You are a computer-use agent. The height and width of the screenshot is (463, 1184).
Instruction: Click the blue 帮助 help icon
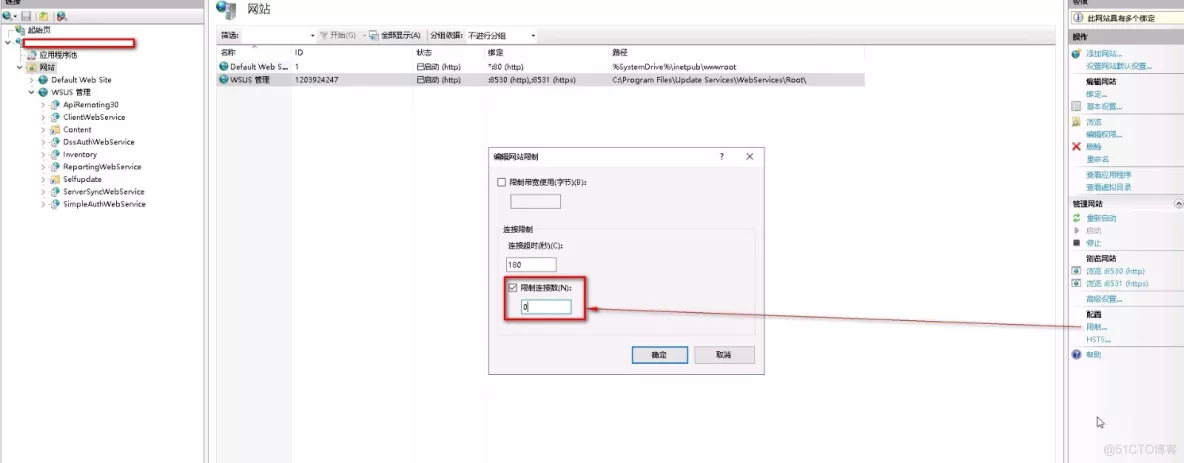coord(1077,354)
